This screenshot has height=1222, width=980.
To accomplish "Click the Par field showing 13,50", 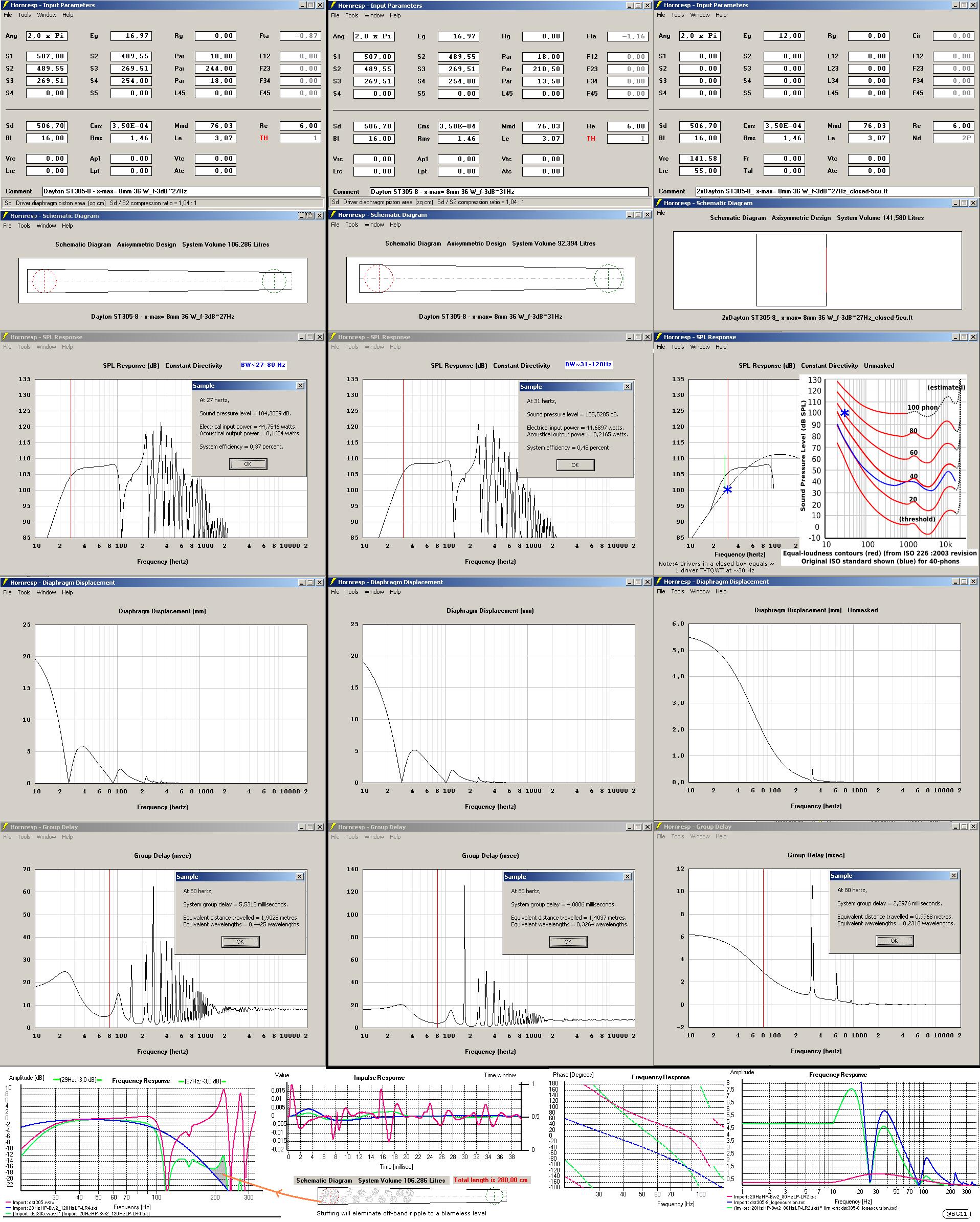I will pyautogui.click(x=543, y=81).
